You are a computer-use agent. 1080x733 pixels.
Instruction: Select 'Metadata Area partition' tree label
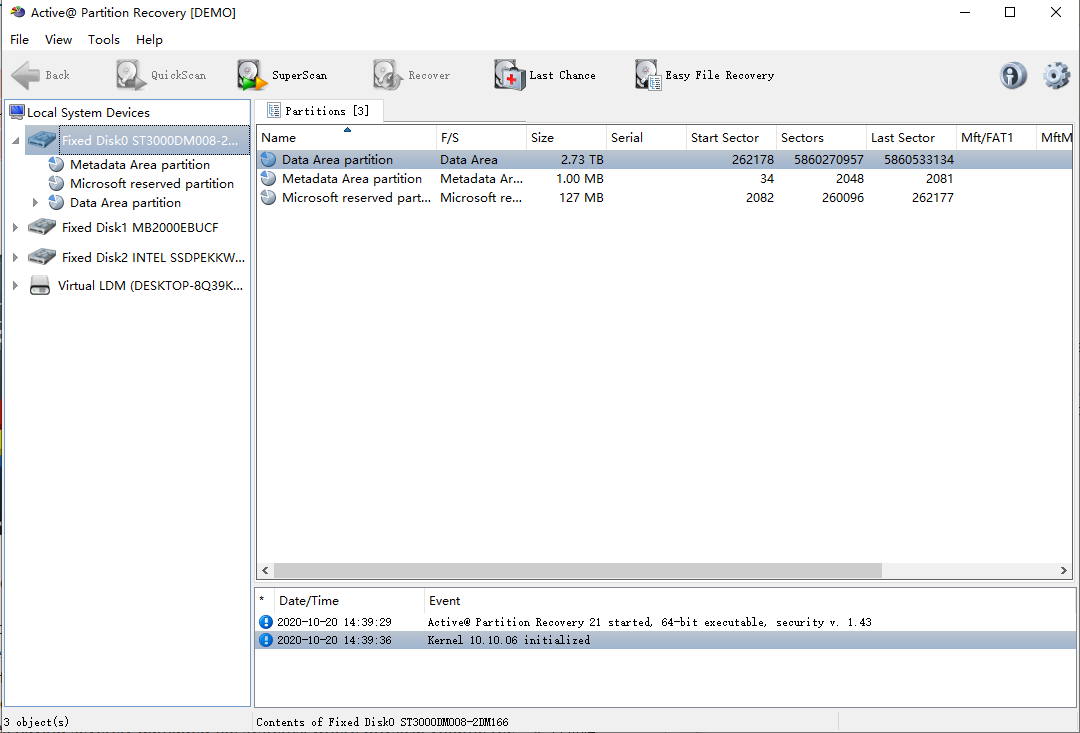point(140,165)
